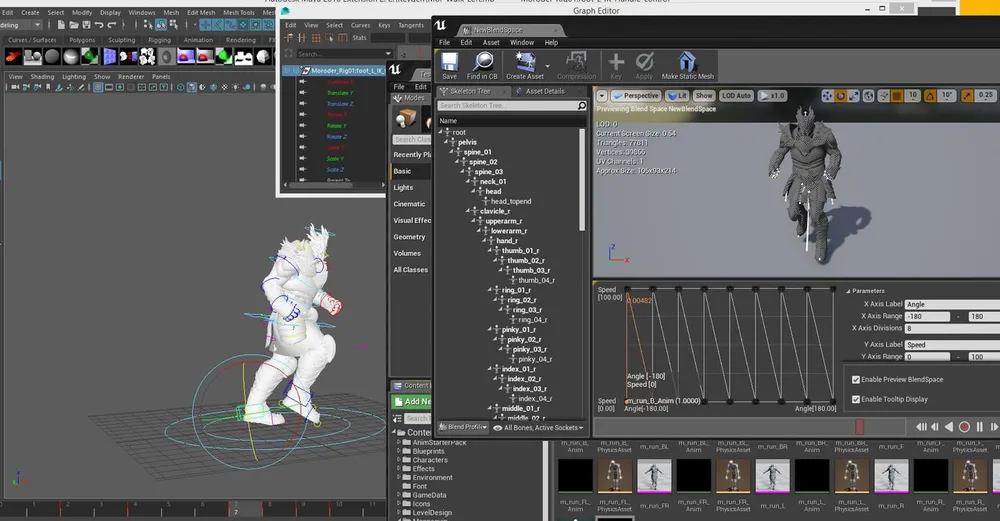Toggle the Enable Tooltip Display checkbox
Image resolution: width=1000 pixels, height=521 pixels.
click(856, 399)
